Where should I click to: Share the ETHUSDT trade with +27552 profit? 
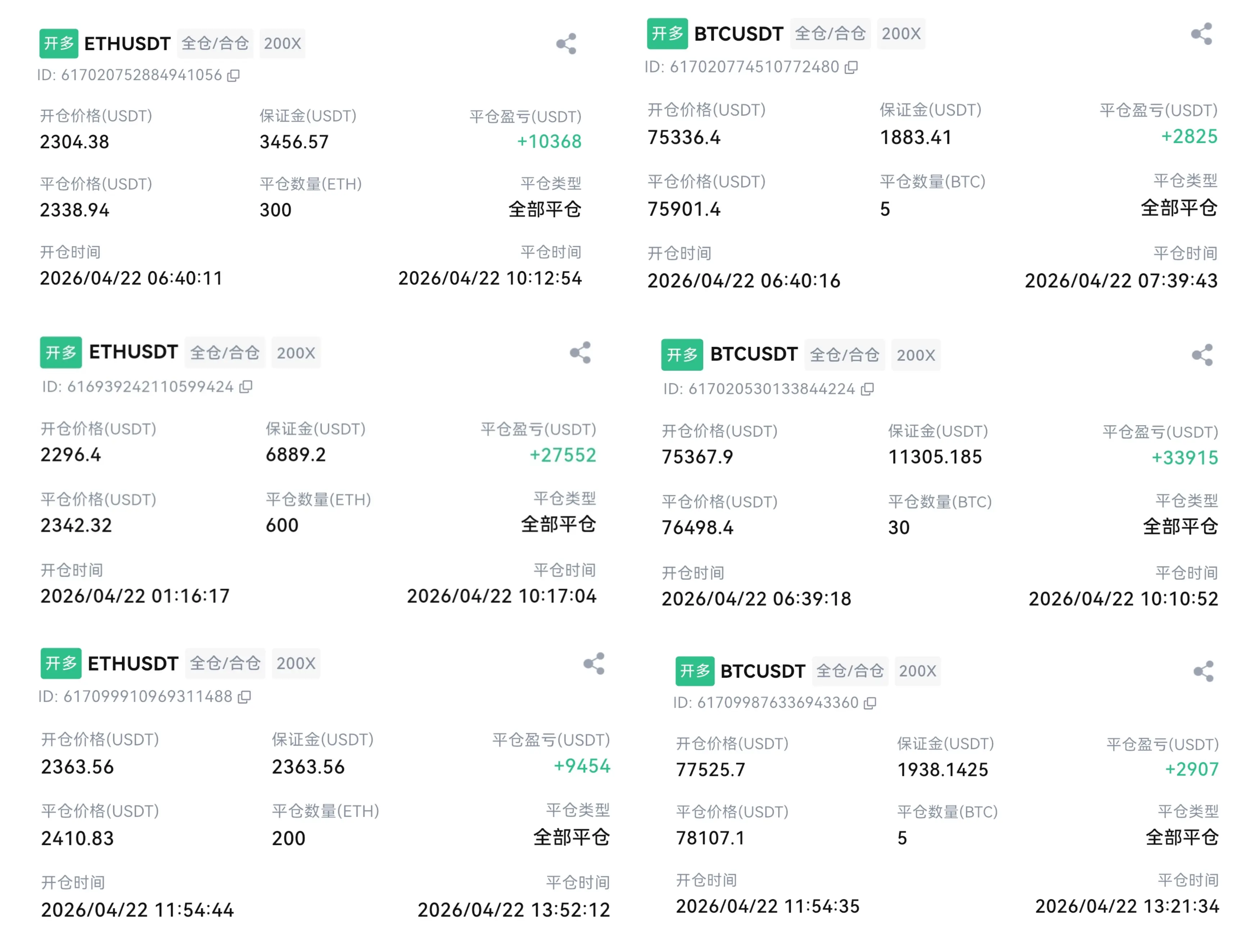580,353
